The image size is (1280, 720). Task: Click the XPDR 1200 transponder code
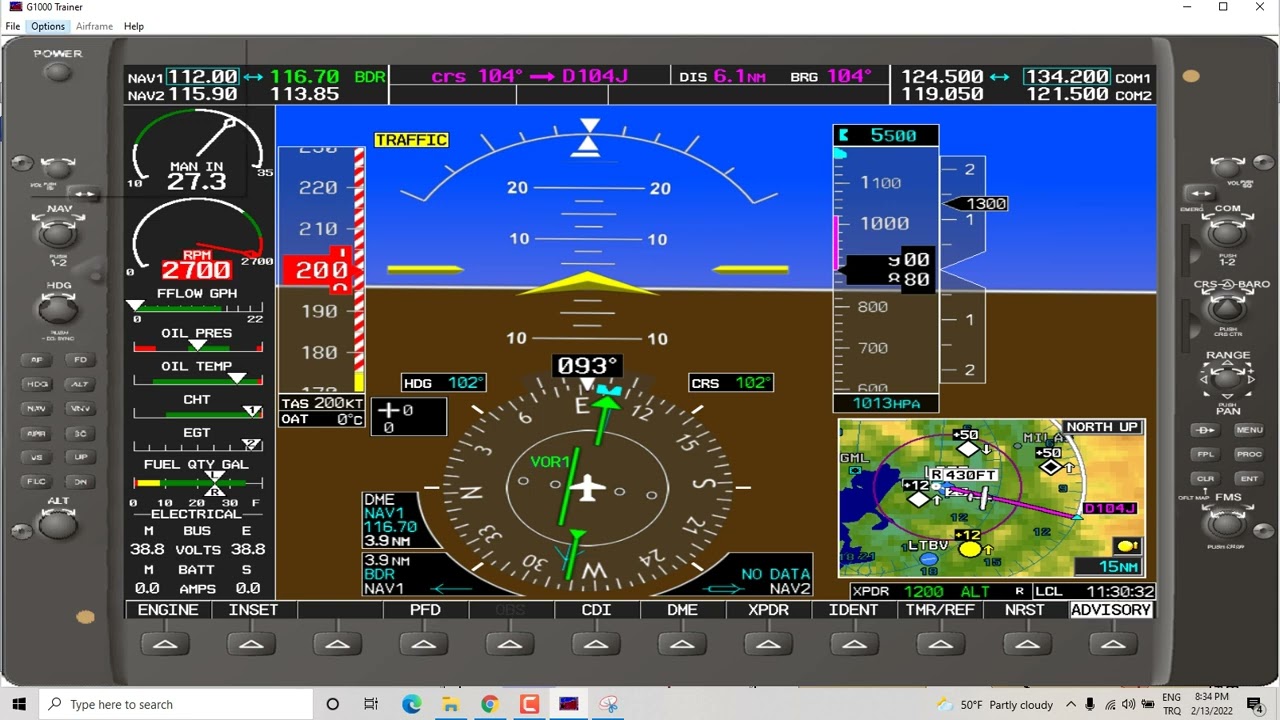coord(923,592)
